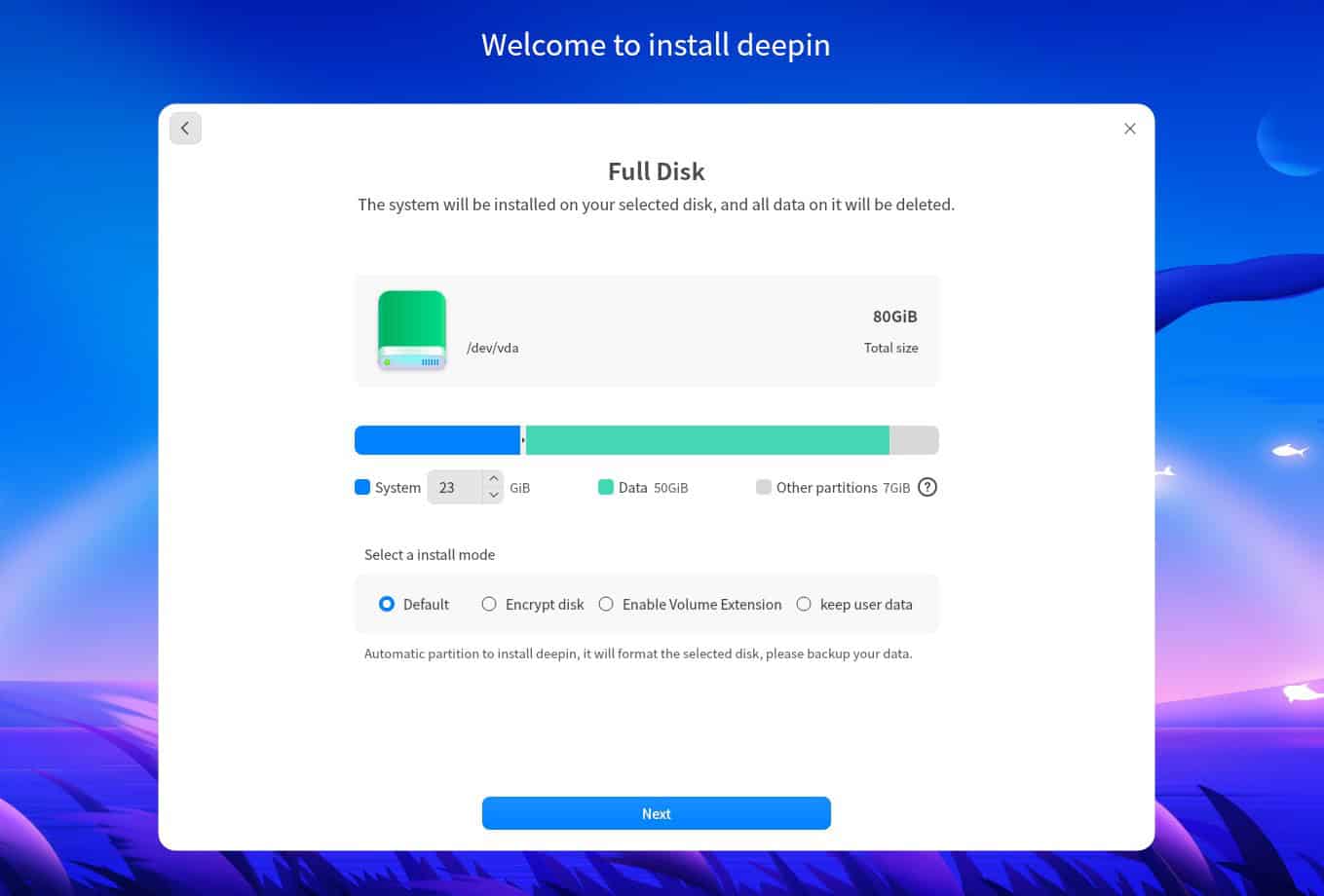The image size is (1324, 896).
Task: Decrease System size with the down stepper
Action: coord(494,496)
